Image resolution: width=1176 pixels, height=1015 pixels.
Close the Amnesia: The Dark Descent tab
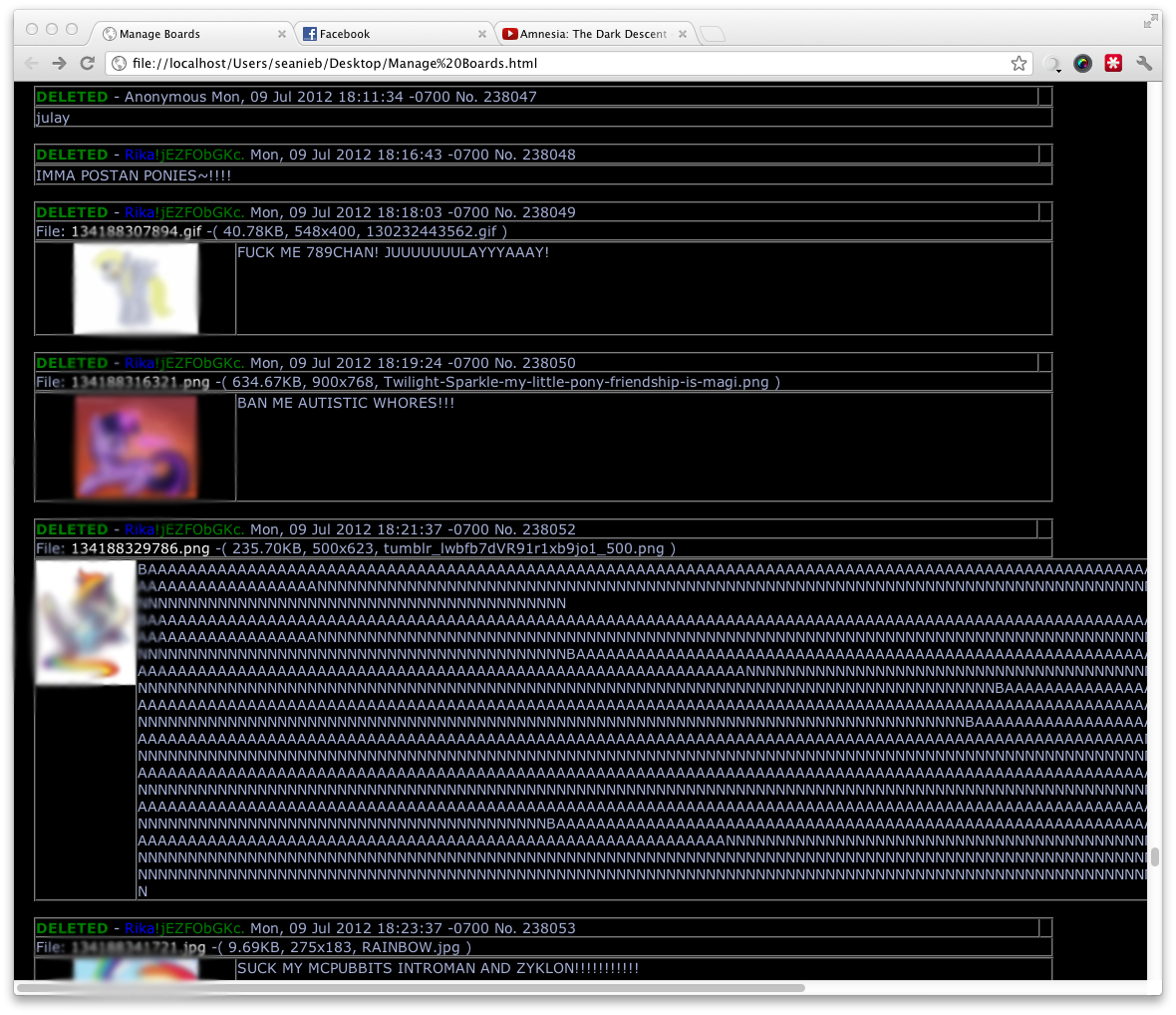pos(683,34)
